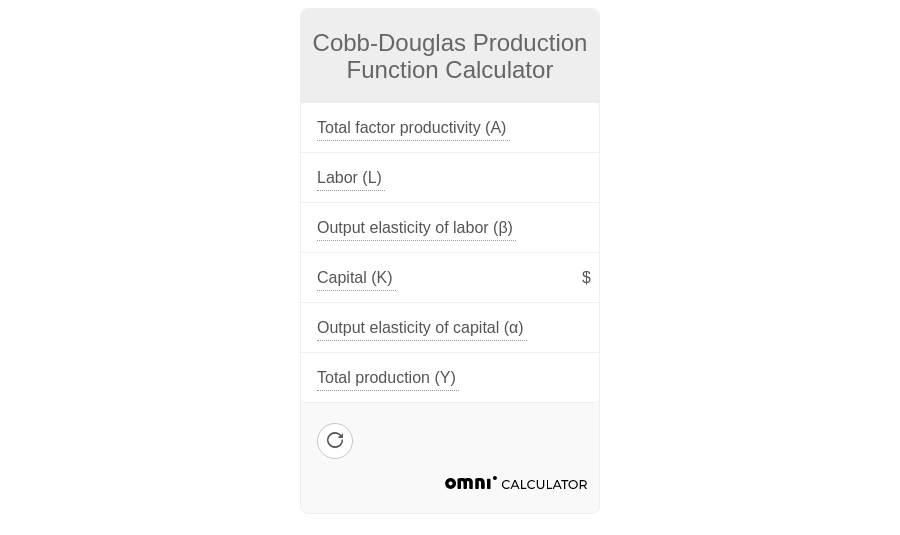Image resolution: width=900 pixels, height=535 pixels.
Task: Click the Capital (K) label
Action: point(354,278)
